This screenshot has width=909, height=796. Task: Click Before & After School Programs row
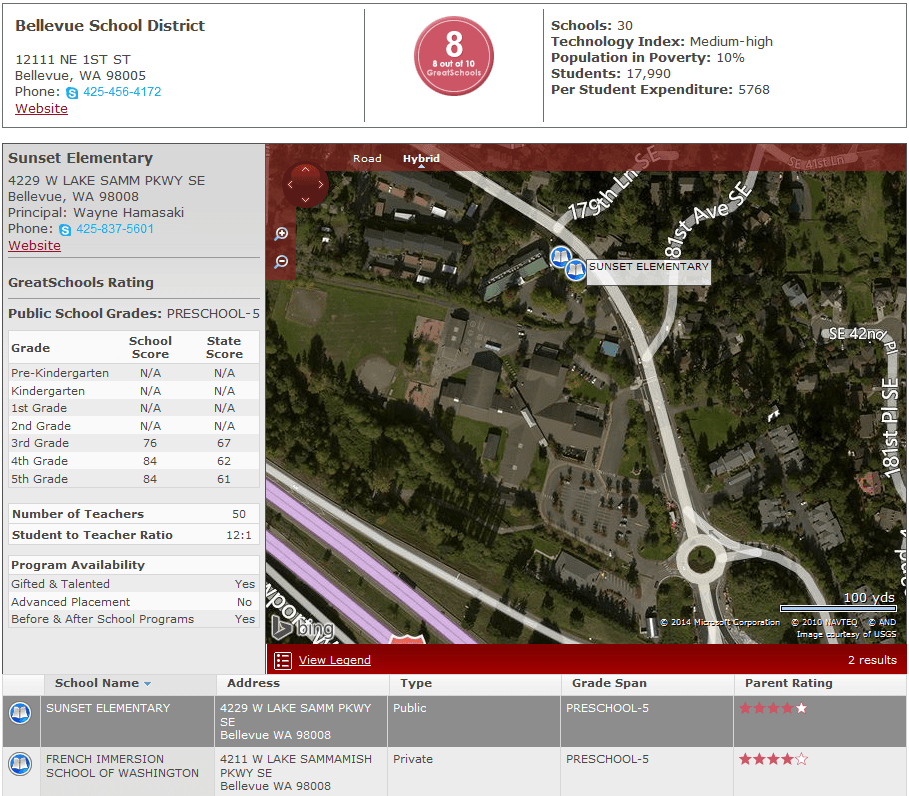(134, 619)
